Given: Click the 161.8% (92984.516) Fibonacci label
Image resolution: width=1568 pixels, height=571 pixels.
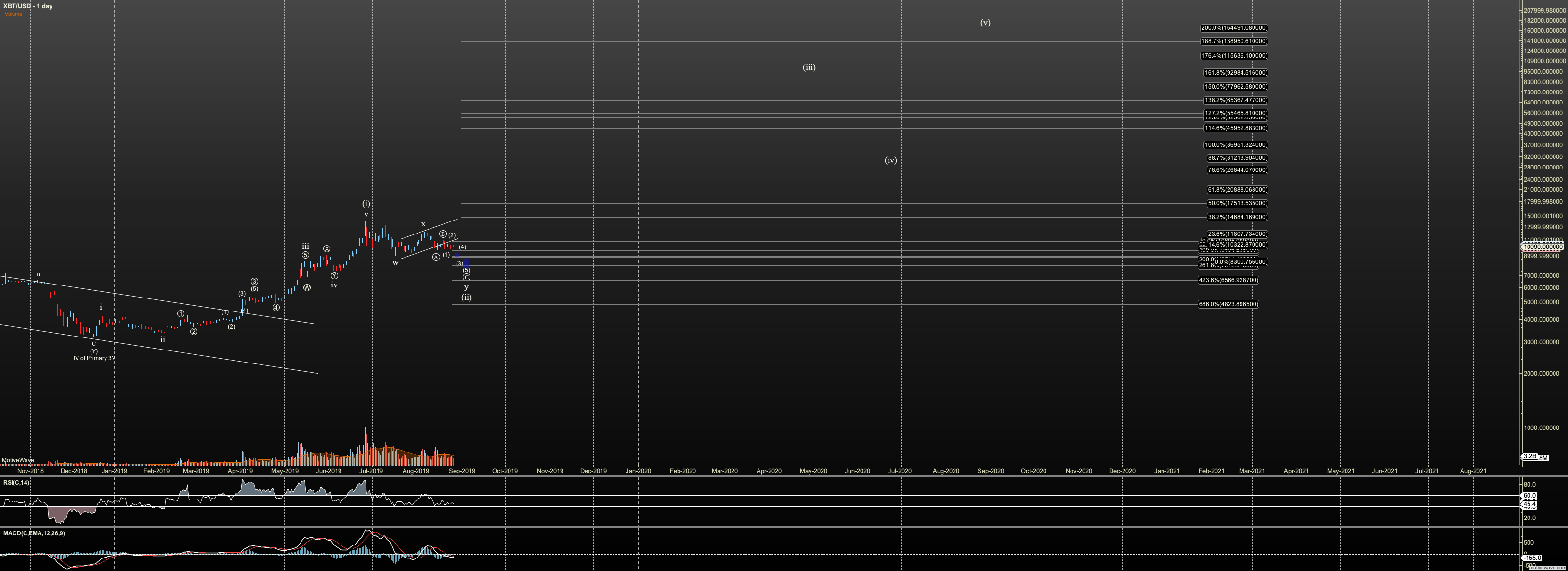Looking at the screenshot, I should (x=1236, y=72).
